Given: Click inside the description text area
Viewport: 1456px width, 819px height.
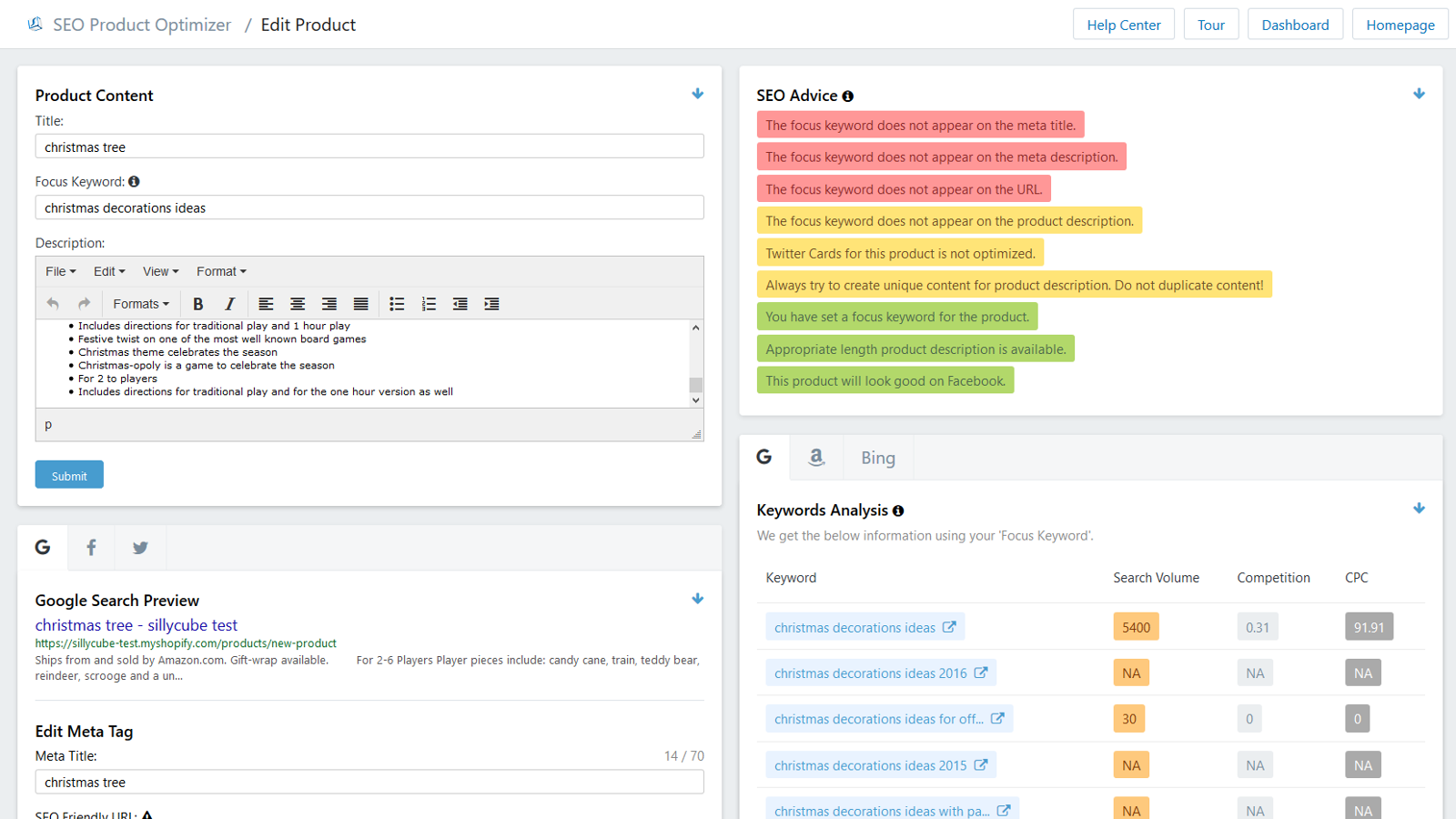Looking at the screenshot, I should pos(362,363).
